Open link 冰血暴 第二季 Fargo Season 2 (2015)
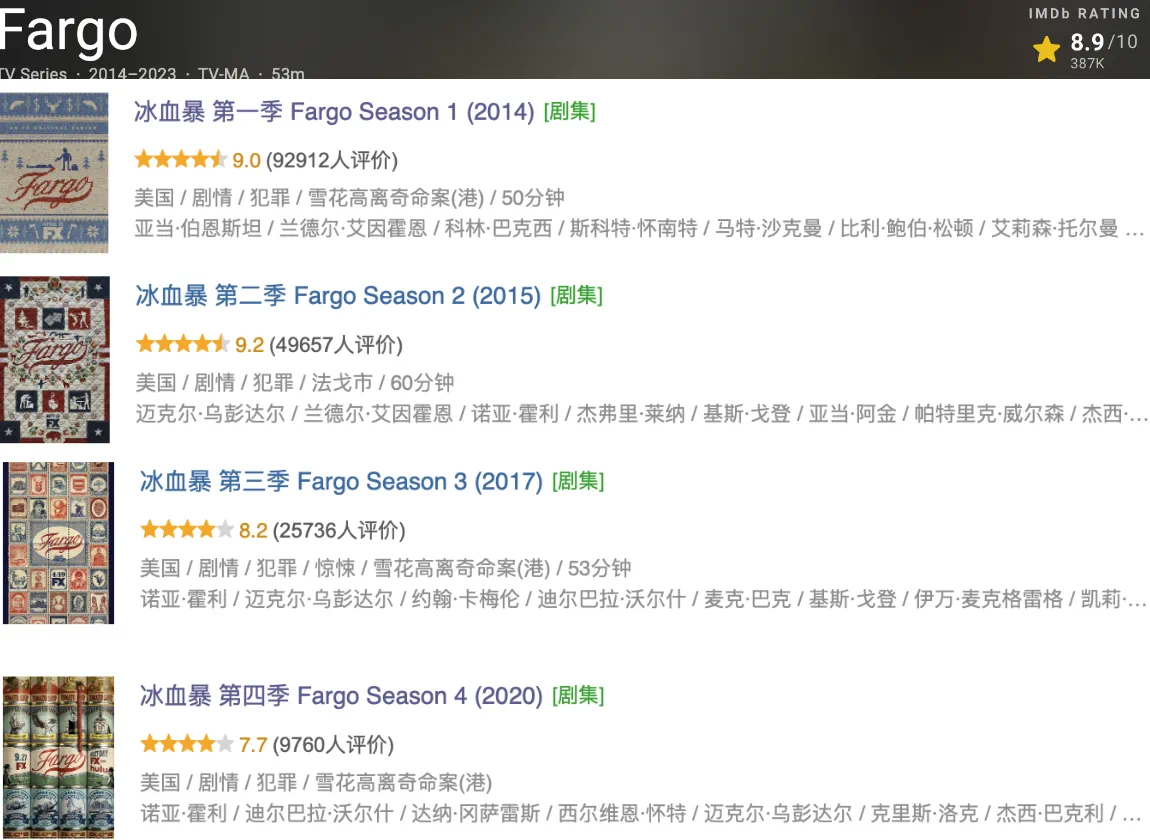Viewport: 1150px width, 840px height. click(338, 296)
